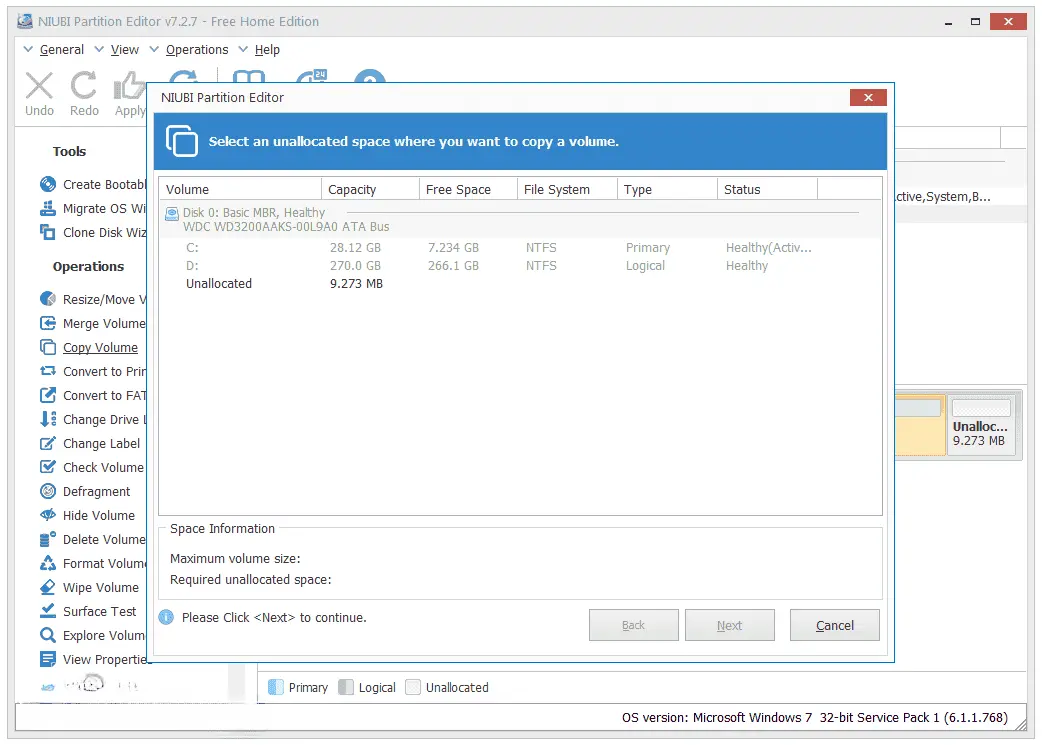Click the Convert to FAT32 icon
This screenshot has width=1042, height=745.
(x=48, y=395)
